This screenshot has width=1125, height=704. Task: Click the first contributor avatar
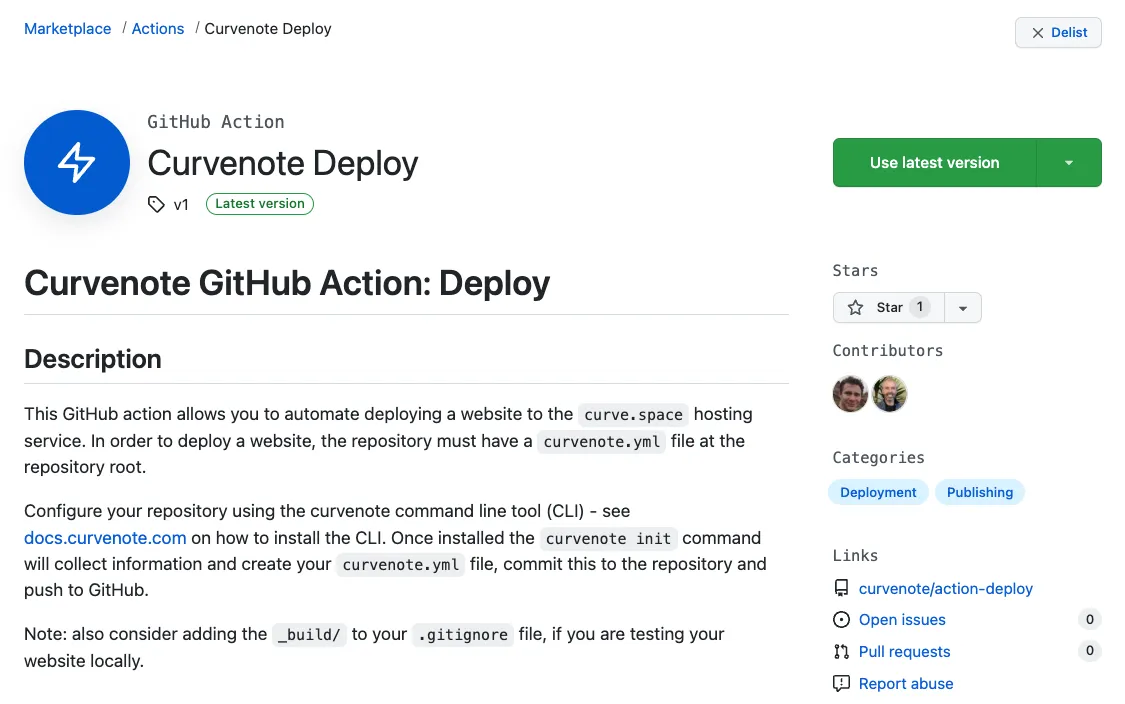[x=850, y=394]
